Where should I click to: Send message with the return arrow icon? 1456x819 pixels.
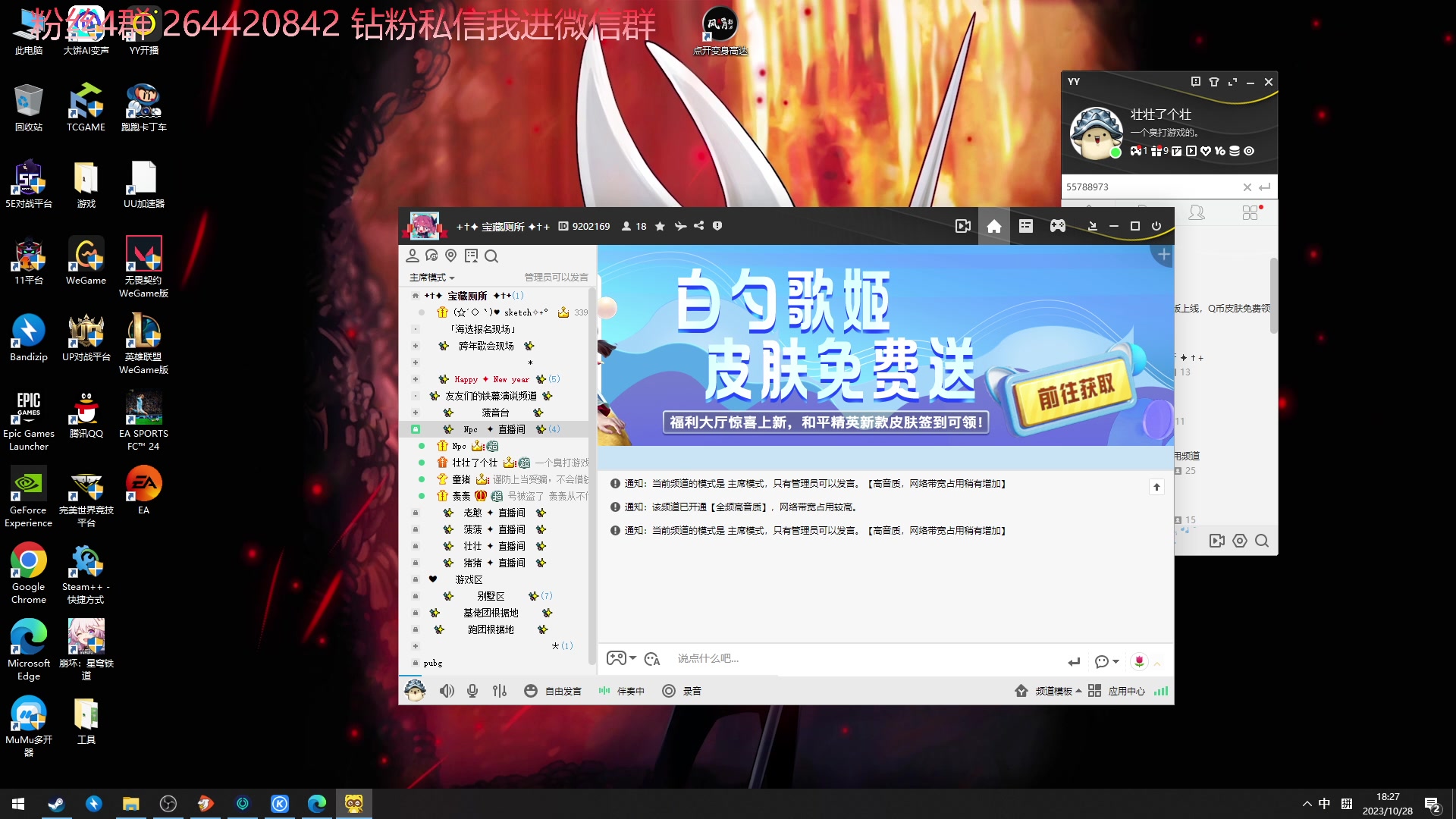tap(1074, 662)
